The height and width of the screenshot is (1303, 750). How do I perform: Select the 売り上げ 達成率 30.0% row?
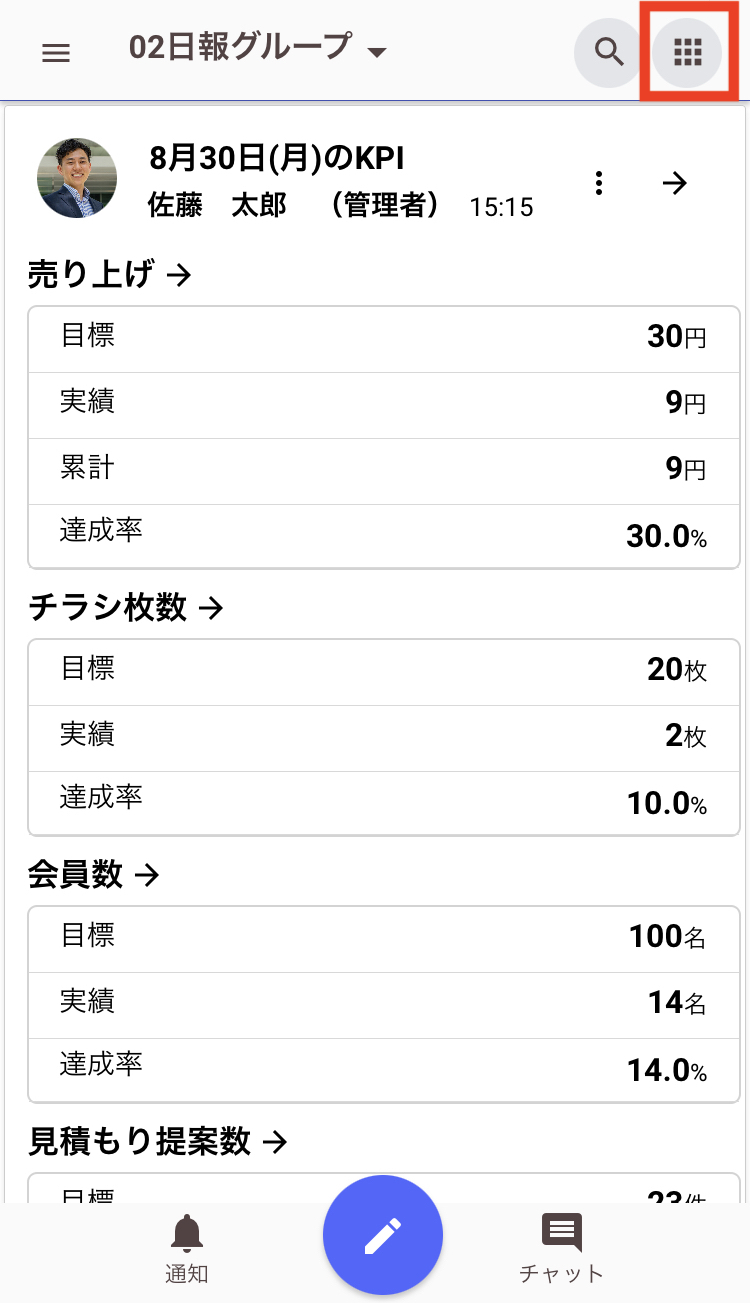[384, 536]
